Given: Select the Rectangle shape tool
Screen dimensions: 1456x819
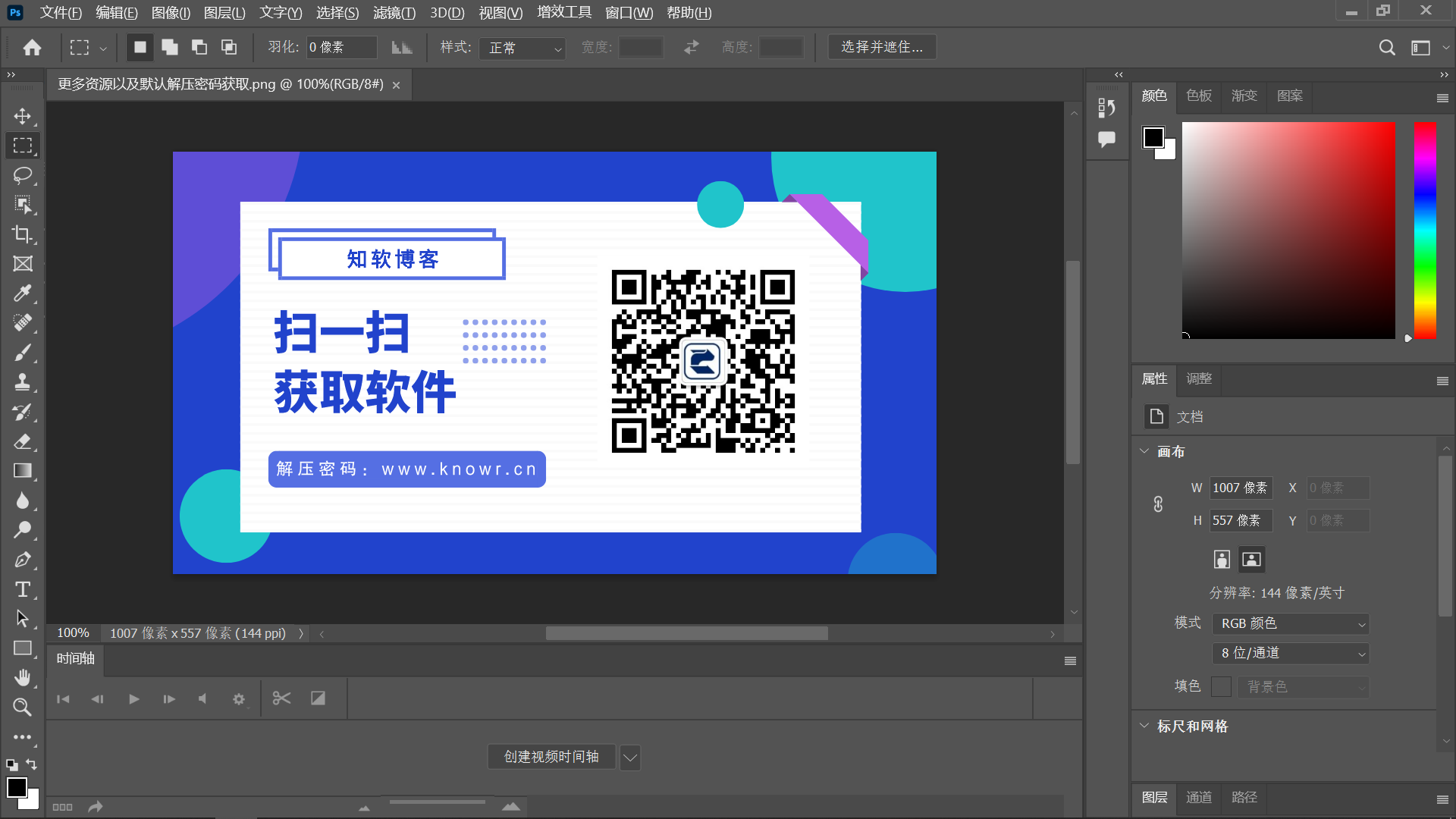Looking at the screenshot, I should pyautogui.click(x=23, y=648).
